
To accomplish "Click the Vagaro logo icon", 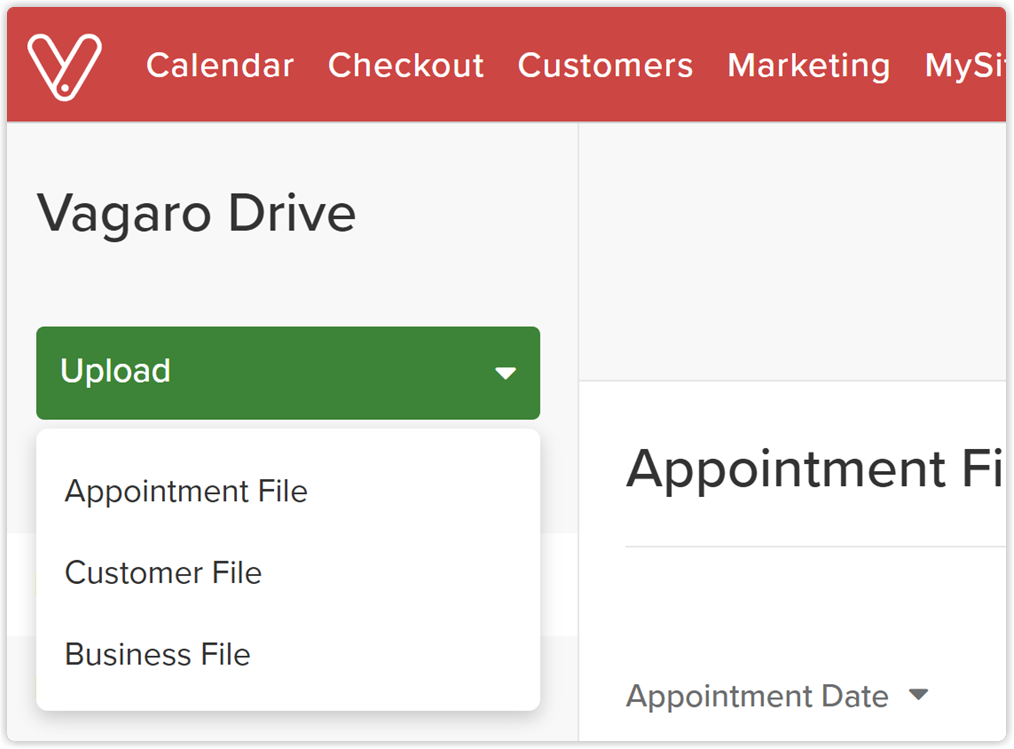I will (65, 67).
